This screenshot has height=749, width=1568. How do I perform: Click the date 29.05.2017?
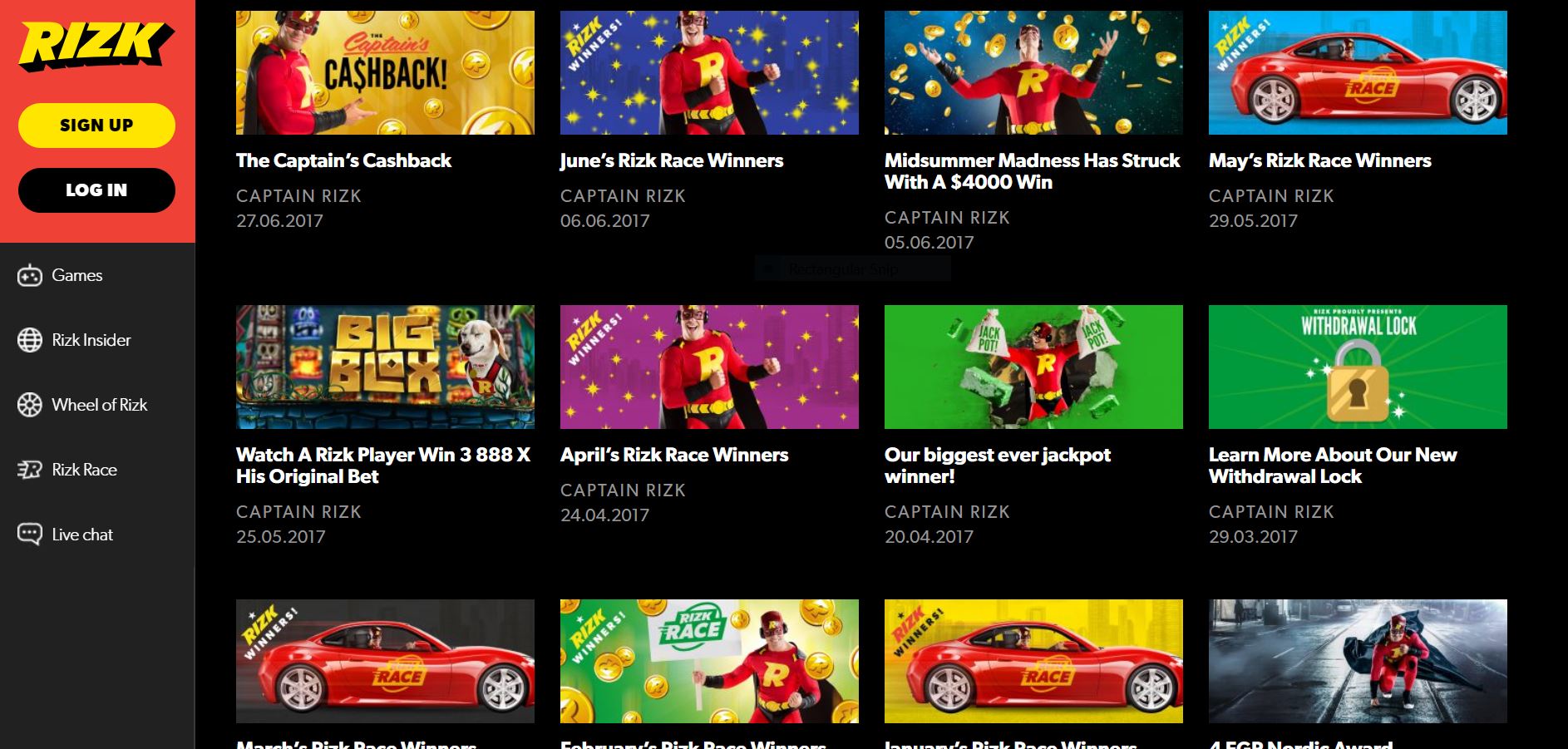click(1253, 221)
